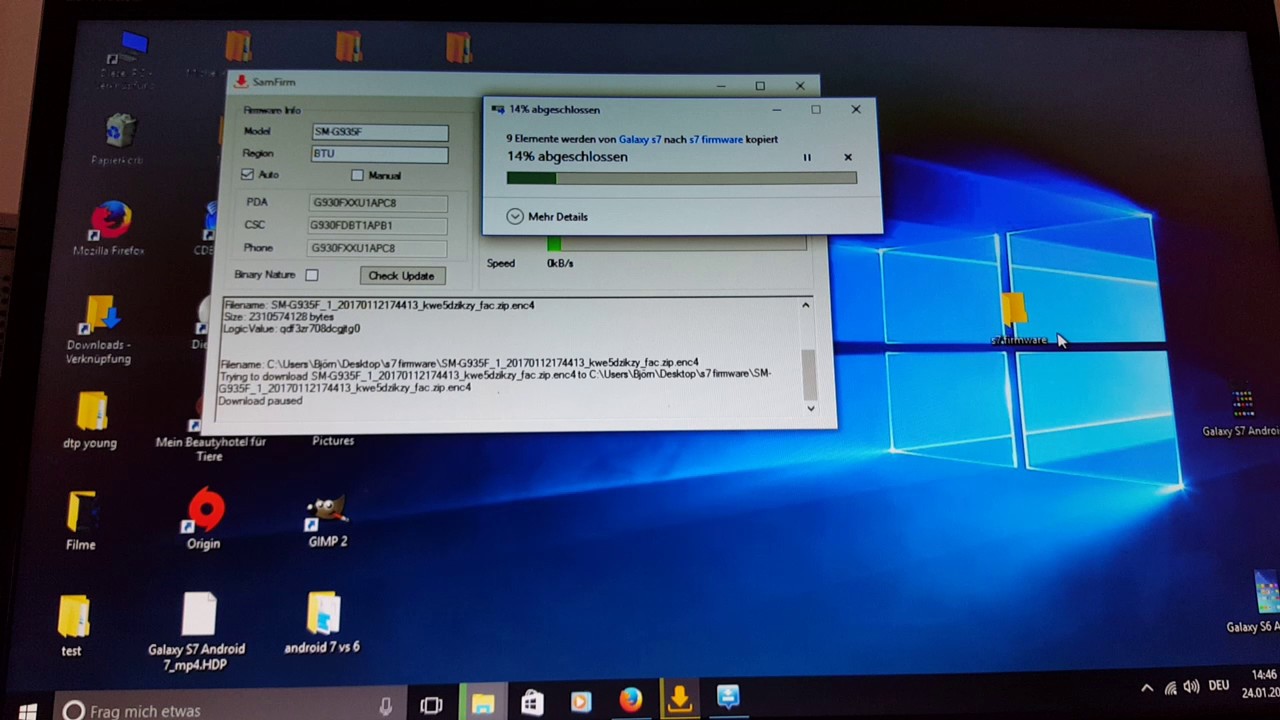
Task: Cancel the copy with the X beside pause
Action: 848,157
